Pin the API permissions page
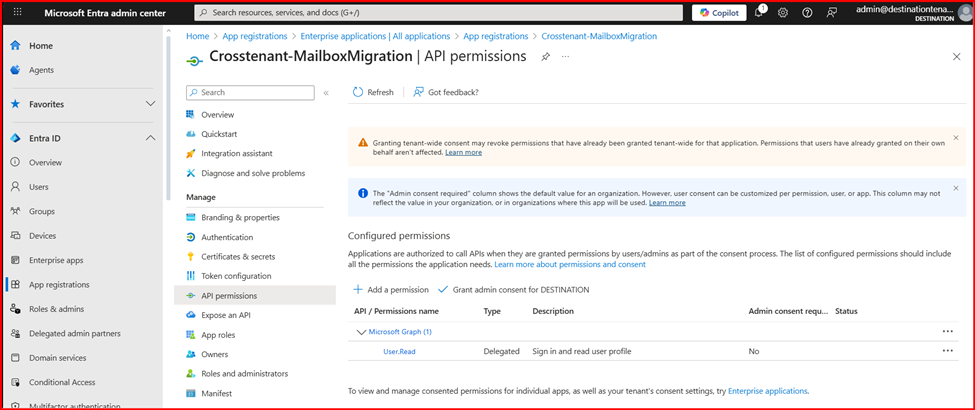Screen dimensions: 975x410 (545, 58)
